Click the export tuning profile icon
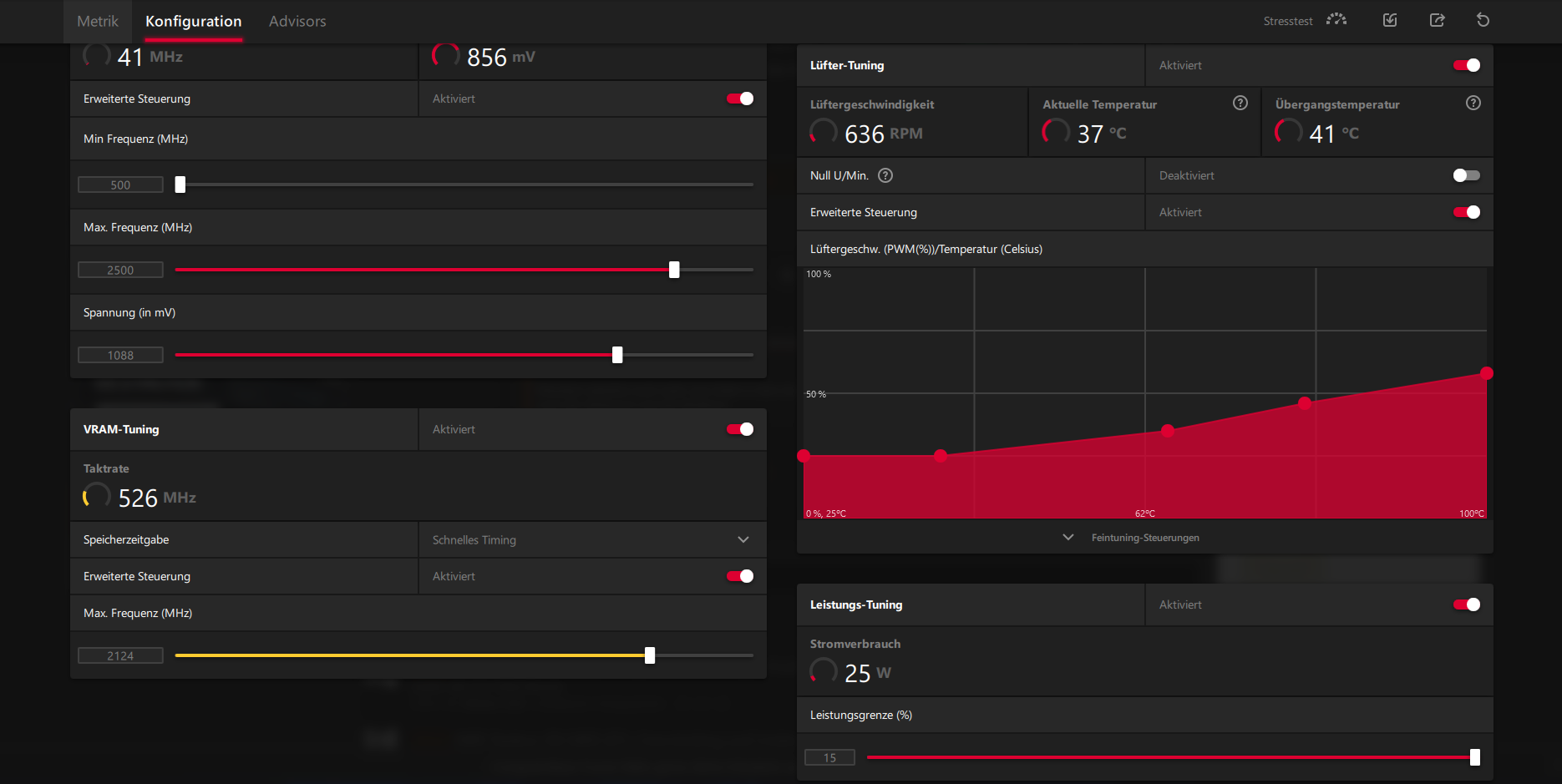The width and height of the screenshot is (1562, 784). tap(1437, 20)
